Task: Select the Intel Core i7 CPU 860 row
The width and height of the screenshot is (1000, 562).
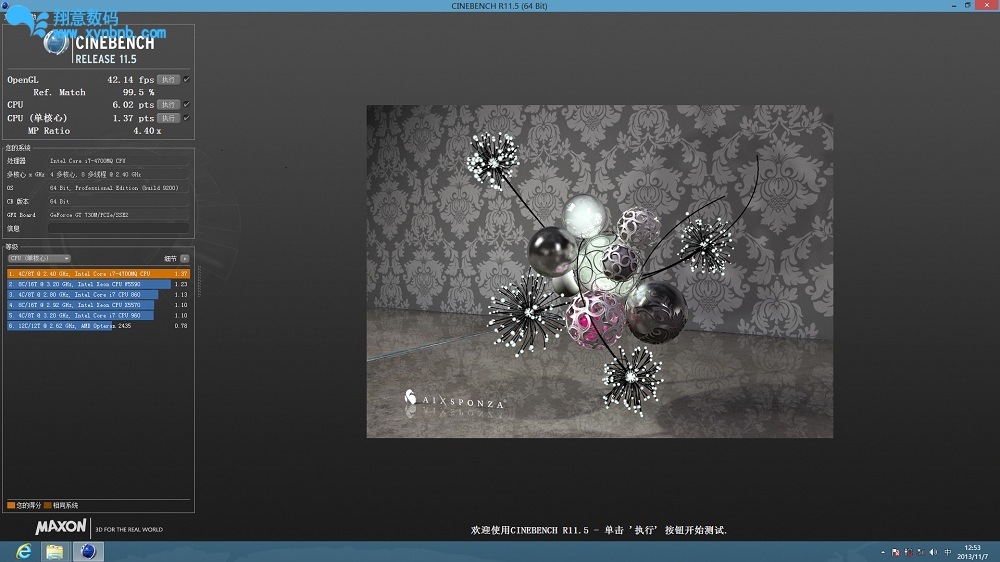Action: 98,295
